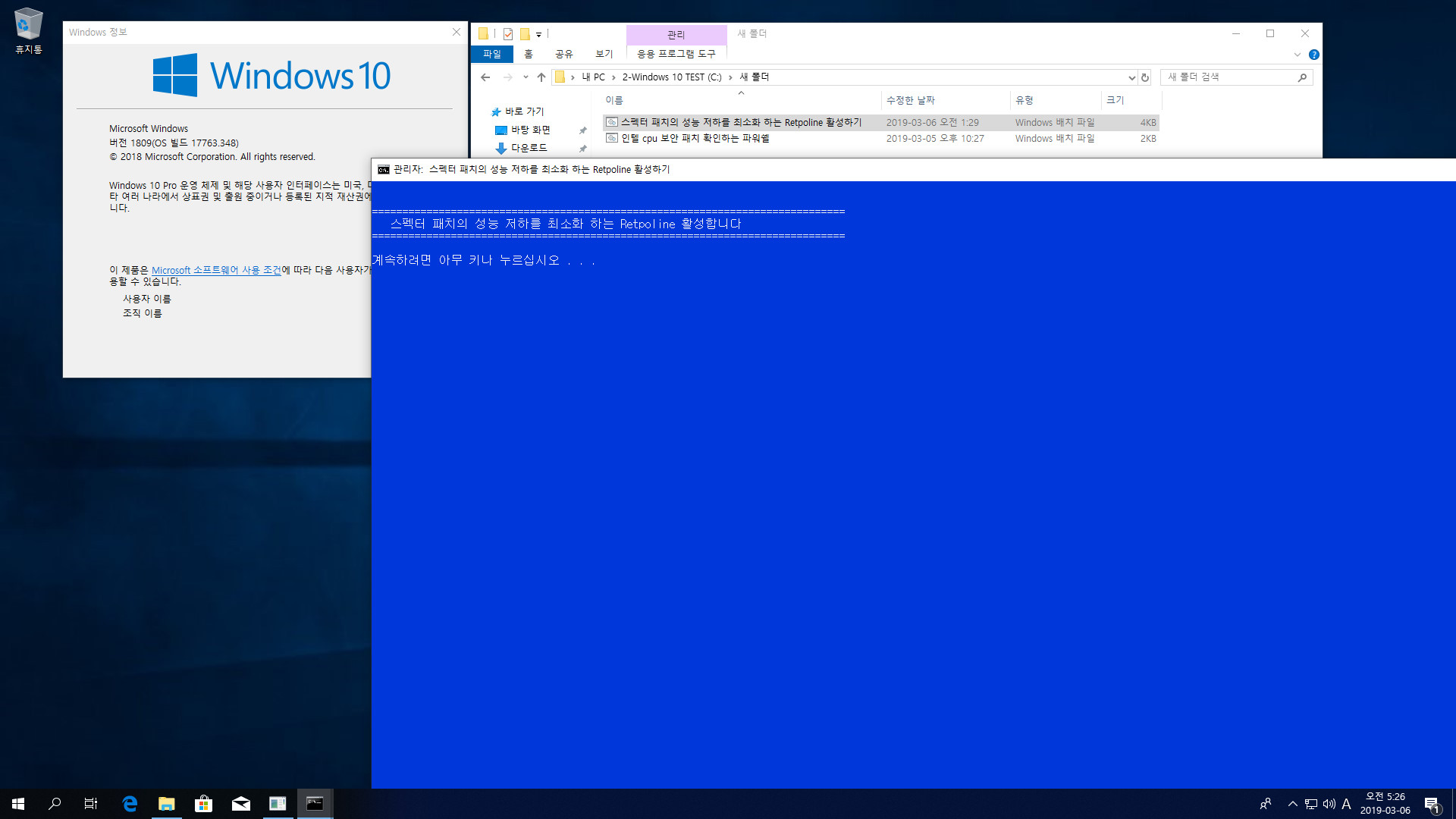This screenshot has height=819, width=1456.
Task: Expand breadcrumb arrow after 내 PC
Action: [x=613, y=77]
